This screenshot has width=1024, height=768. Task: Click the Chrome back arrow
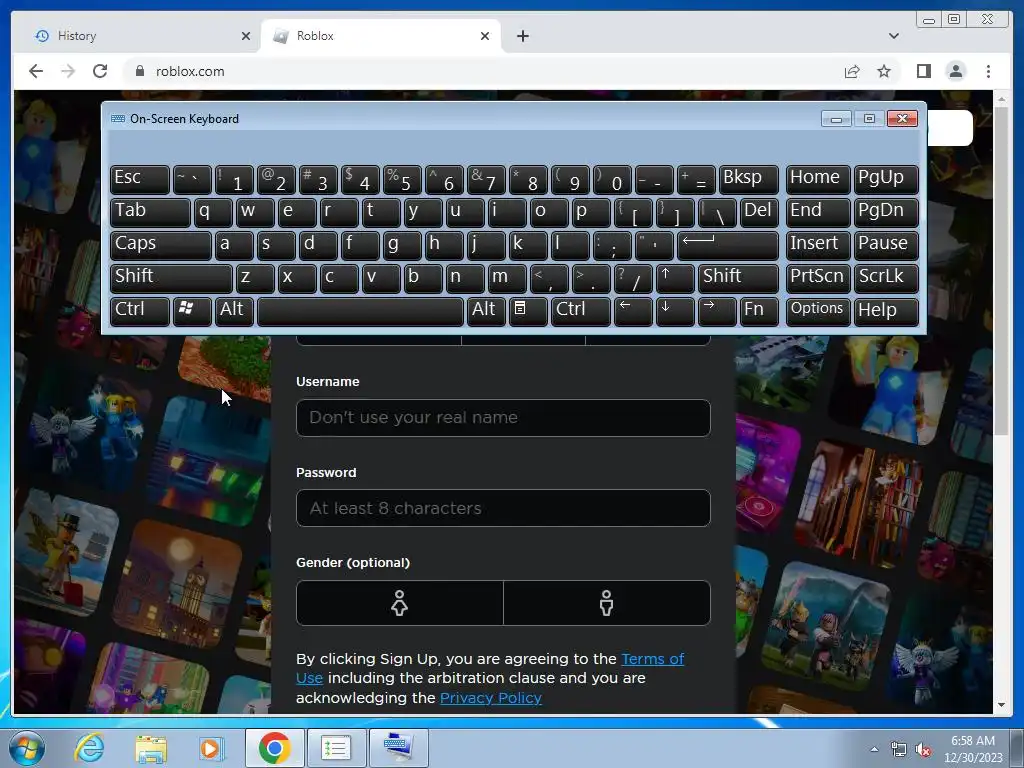pos(36,71)
